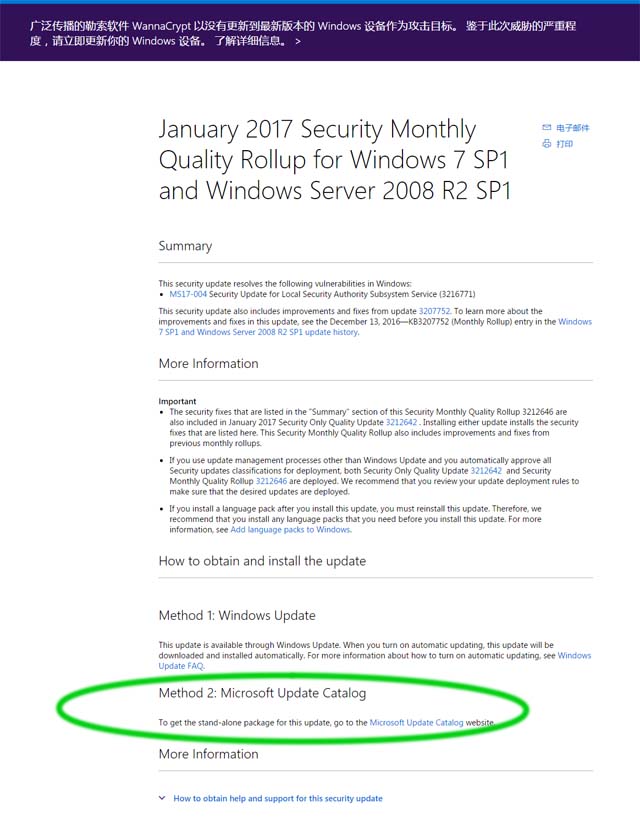Expand 'How to obtain help and support' section
This screenshot has width=640, height=825.
click(278, 798)
